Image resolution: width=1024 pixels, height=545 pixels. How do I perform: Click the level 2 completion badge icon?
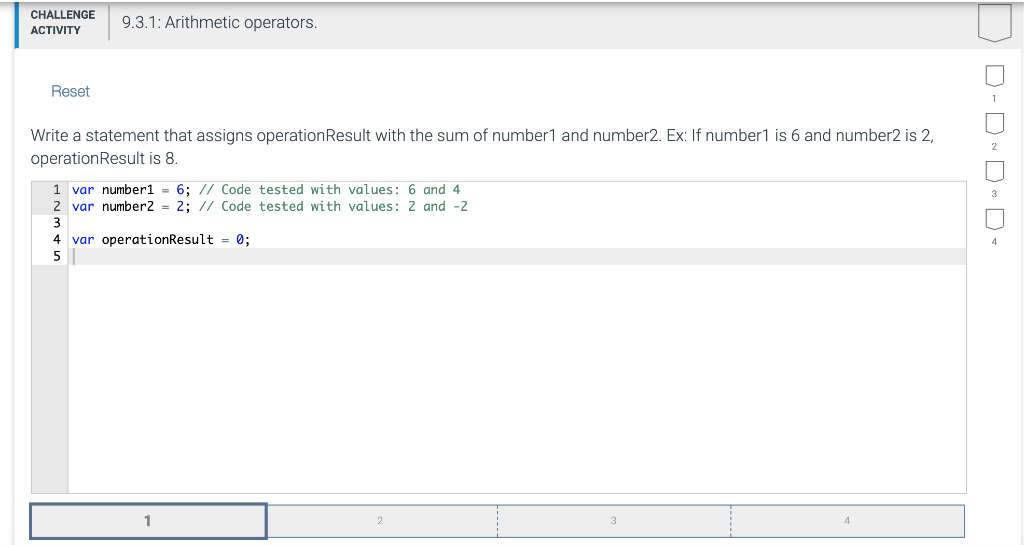[x=995, y=123]
